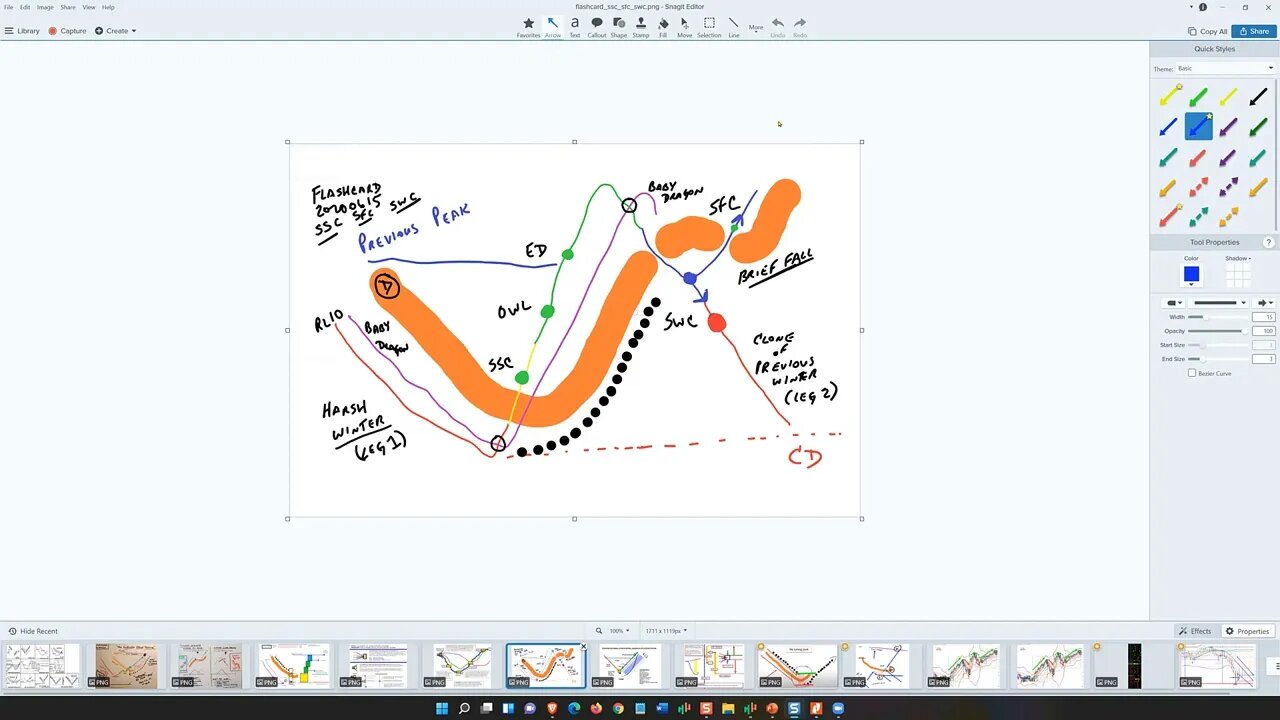Open the Share menu
The width and height of the screenshot is (1280, 720).
(68, 7)
